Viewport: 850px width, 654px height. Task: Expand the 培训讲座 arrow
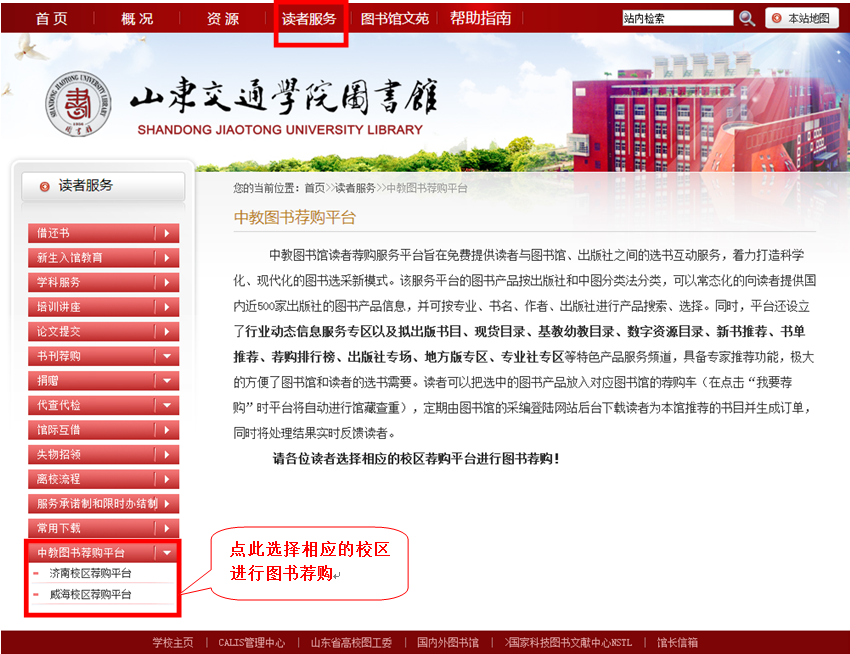(x=167, y=307)
